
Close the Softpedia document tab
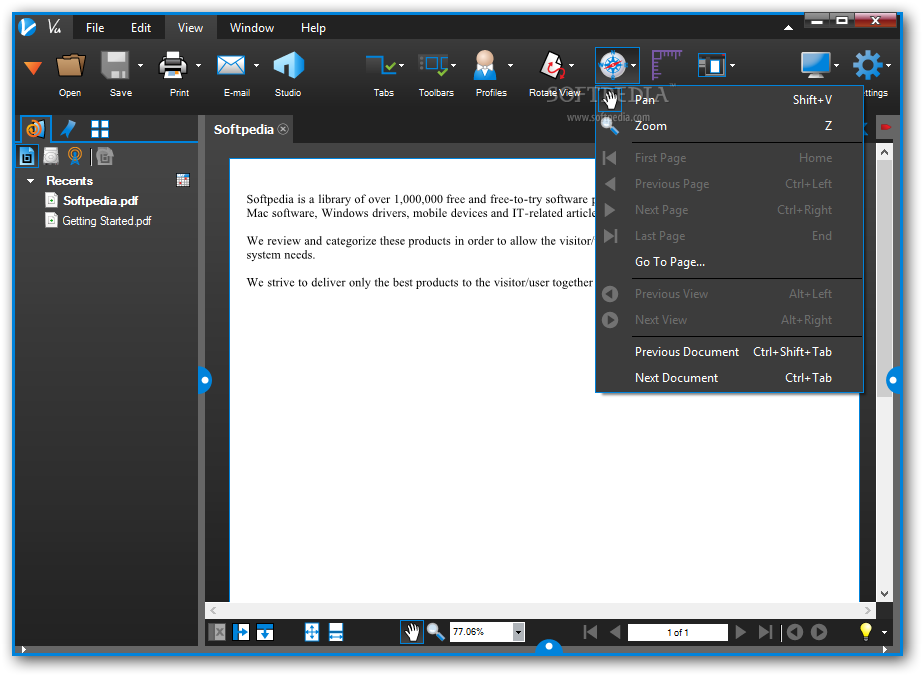click(283, 129)
